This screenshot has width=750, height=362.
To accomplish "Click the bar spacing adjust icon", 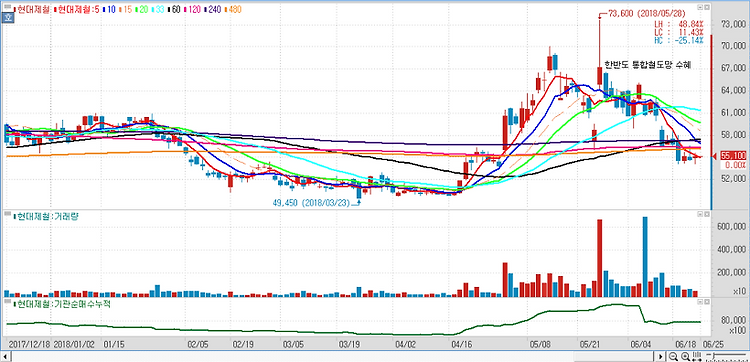I will coord(698,356).
